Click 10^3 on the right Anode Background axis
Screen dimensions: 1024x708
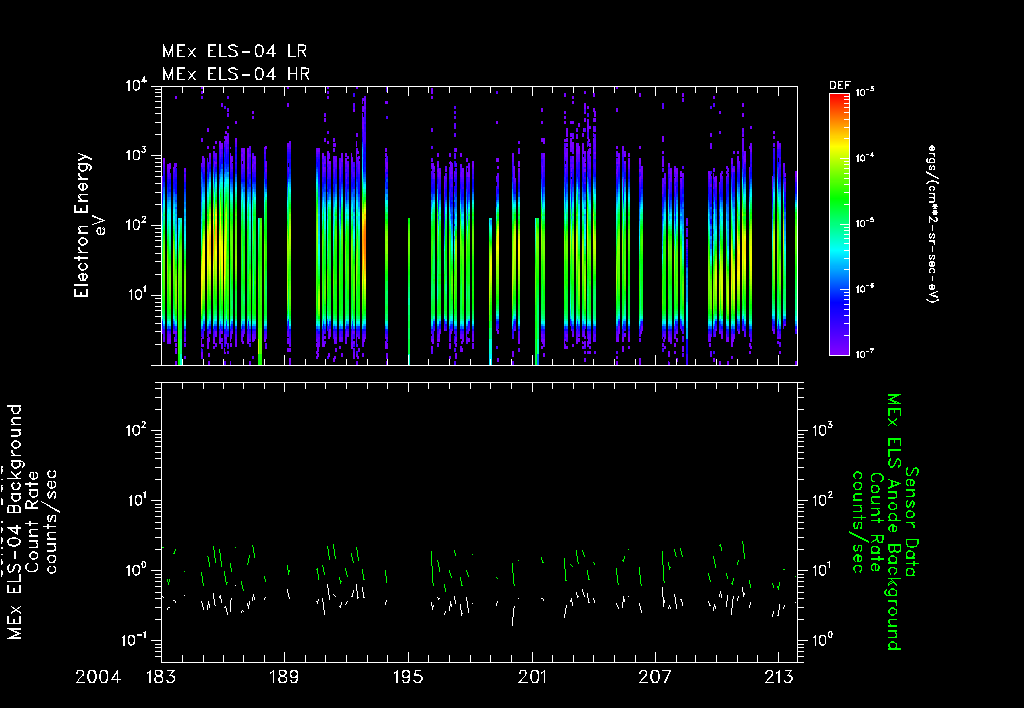tap(824, 430)
